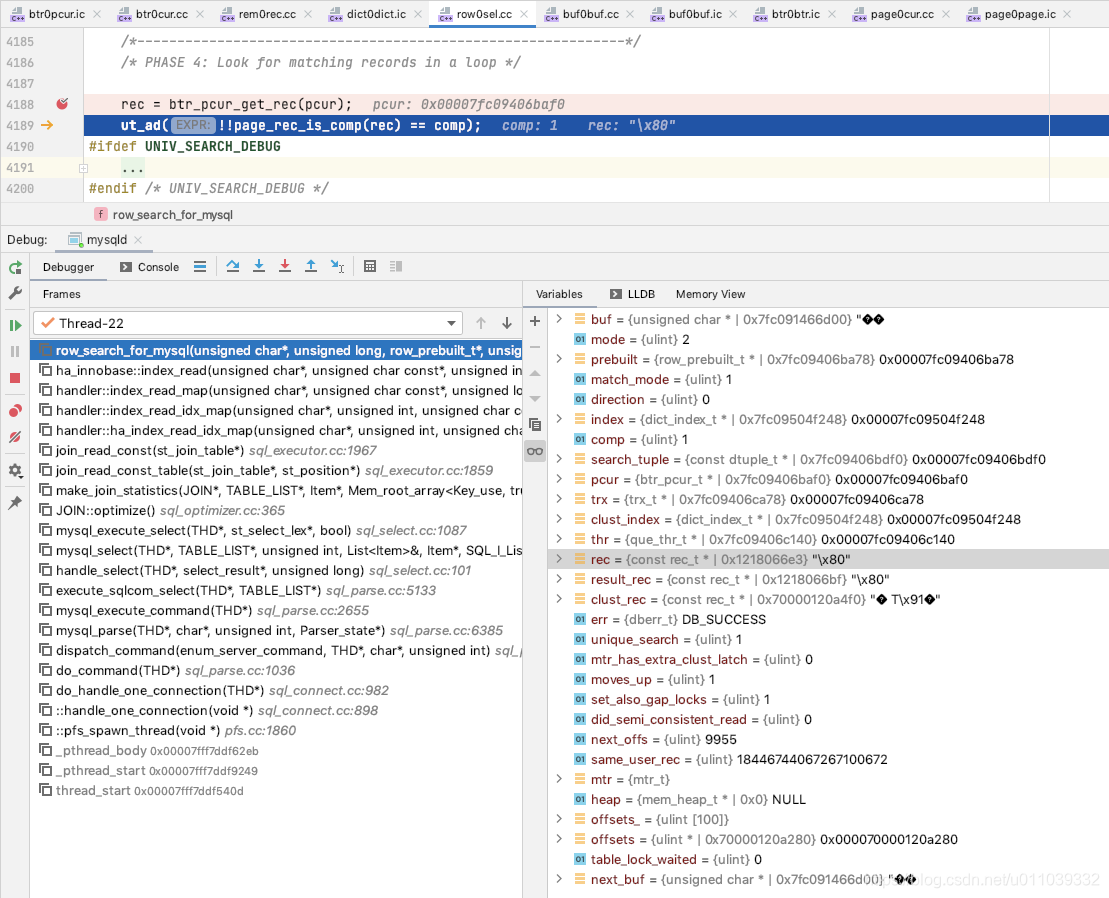Select the heap NULL variable

(828, 799)
